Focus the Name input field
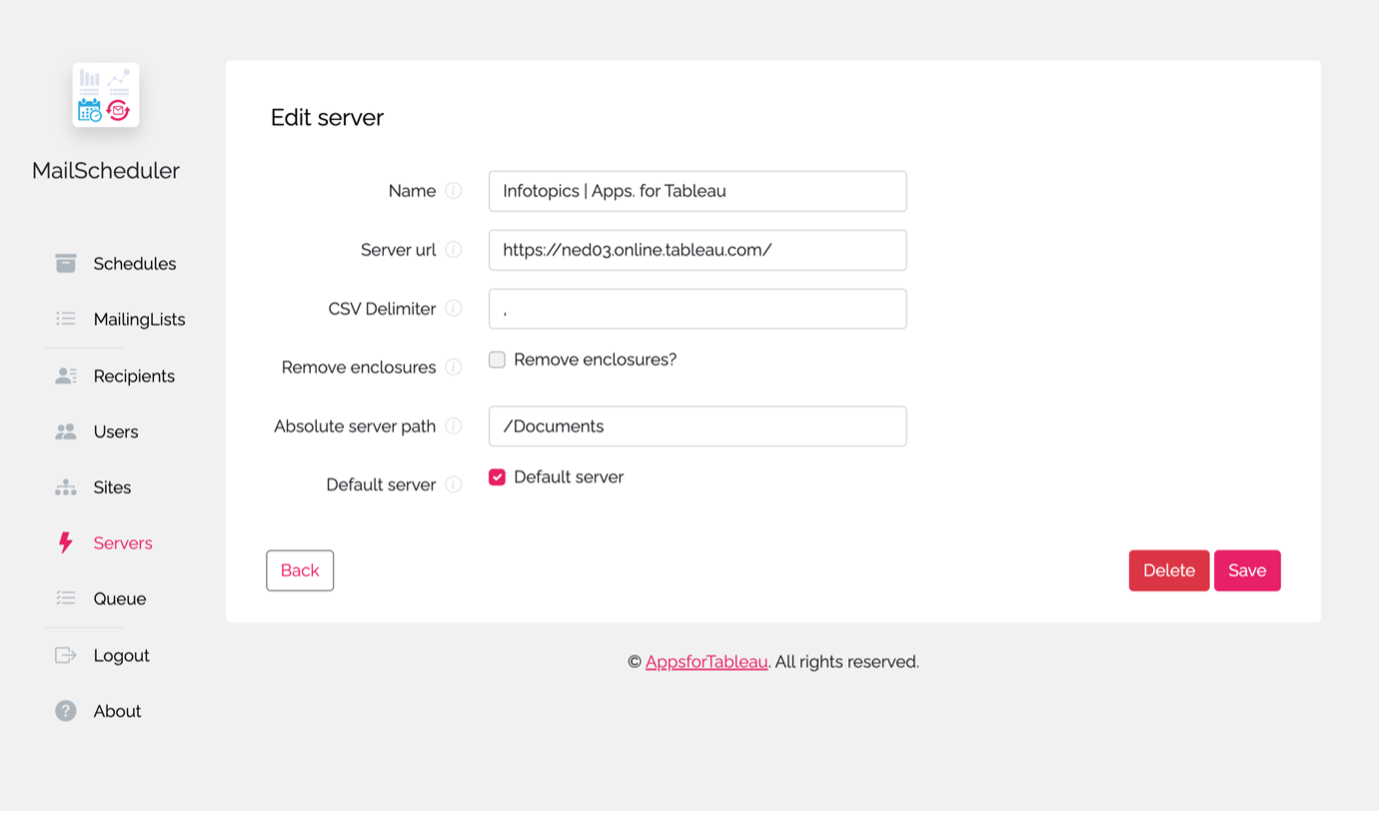This screenshot has height=815, width=1384. [x=698, y=191]
